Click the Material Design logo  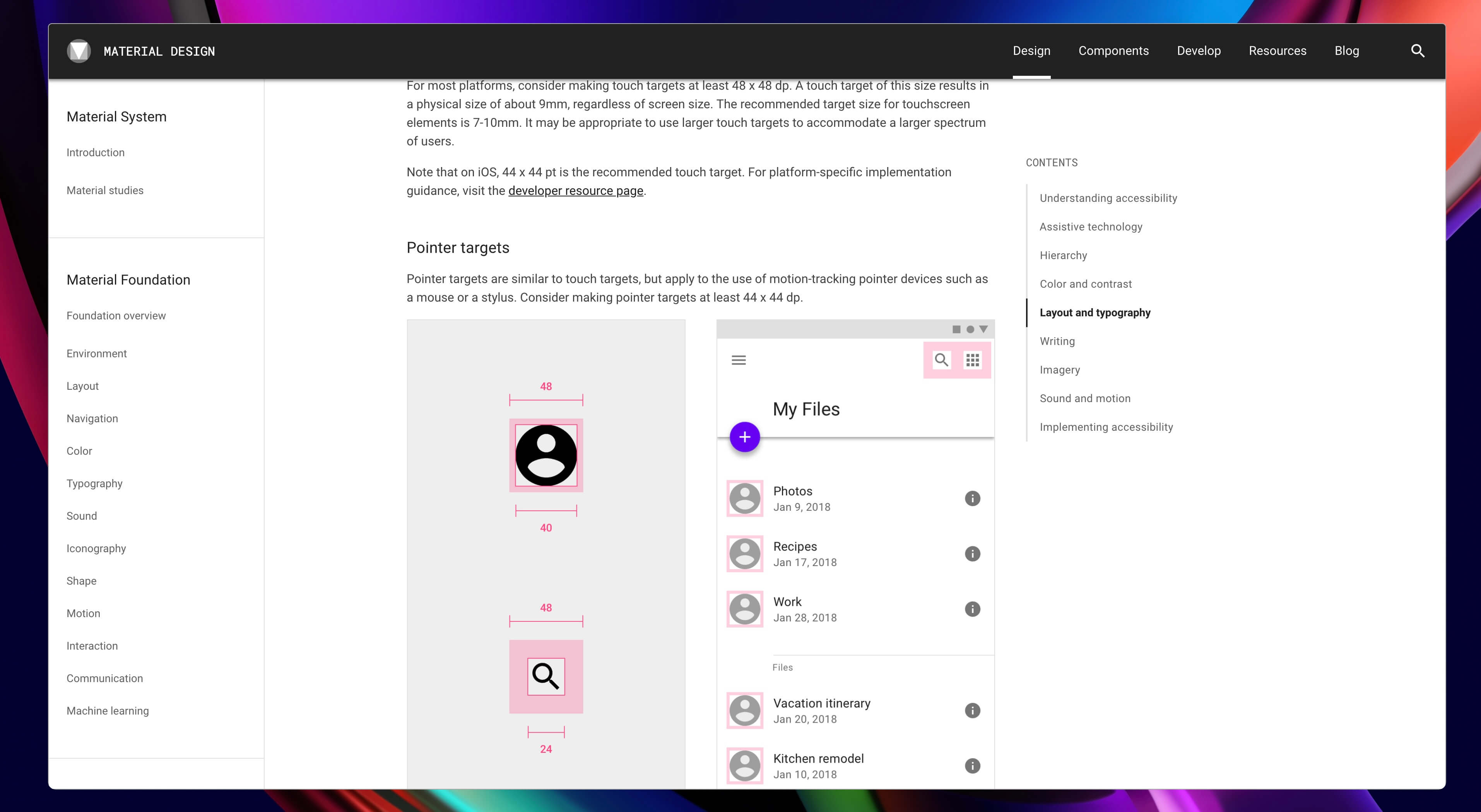pos(79,51)
